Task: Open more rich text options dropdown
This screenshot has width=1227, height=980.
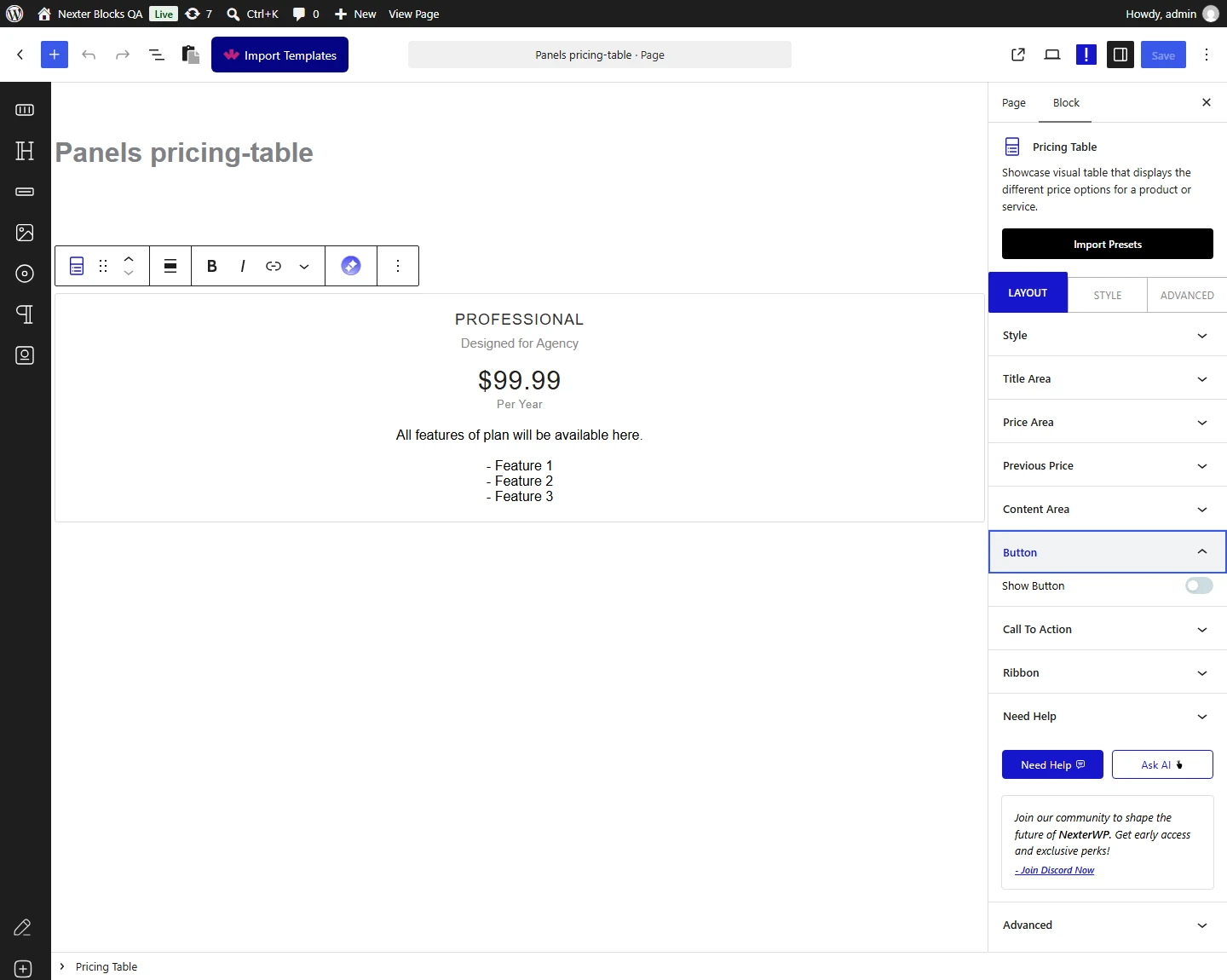Action: click(x=304, y=266)
